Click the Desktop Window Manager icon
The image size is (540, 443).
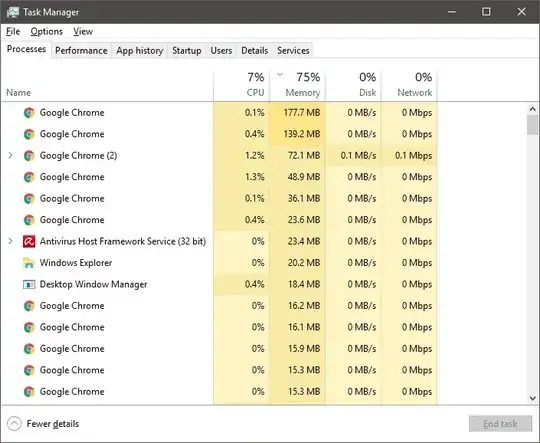point(29,285)
